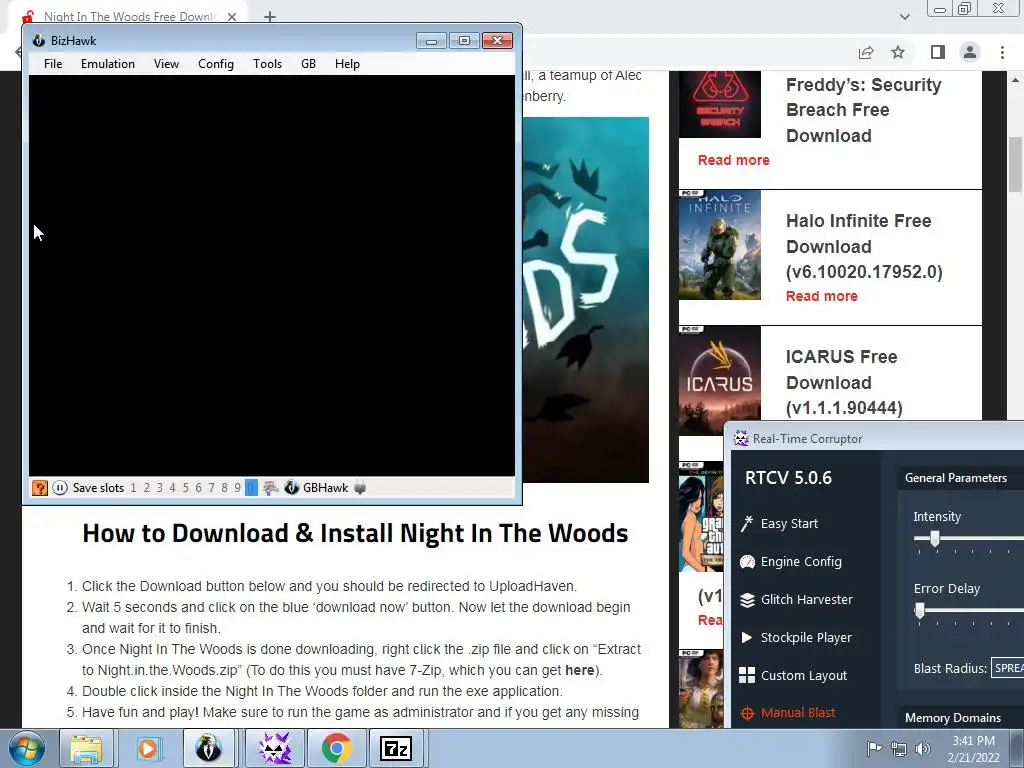Select save slot 1 in BizHawk
The width and height of the screenshot is (1024, 768).
pos(133,488)
